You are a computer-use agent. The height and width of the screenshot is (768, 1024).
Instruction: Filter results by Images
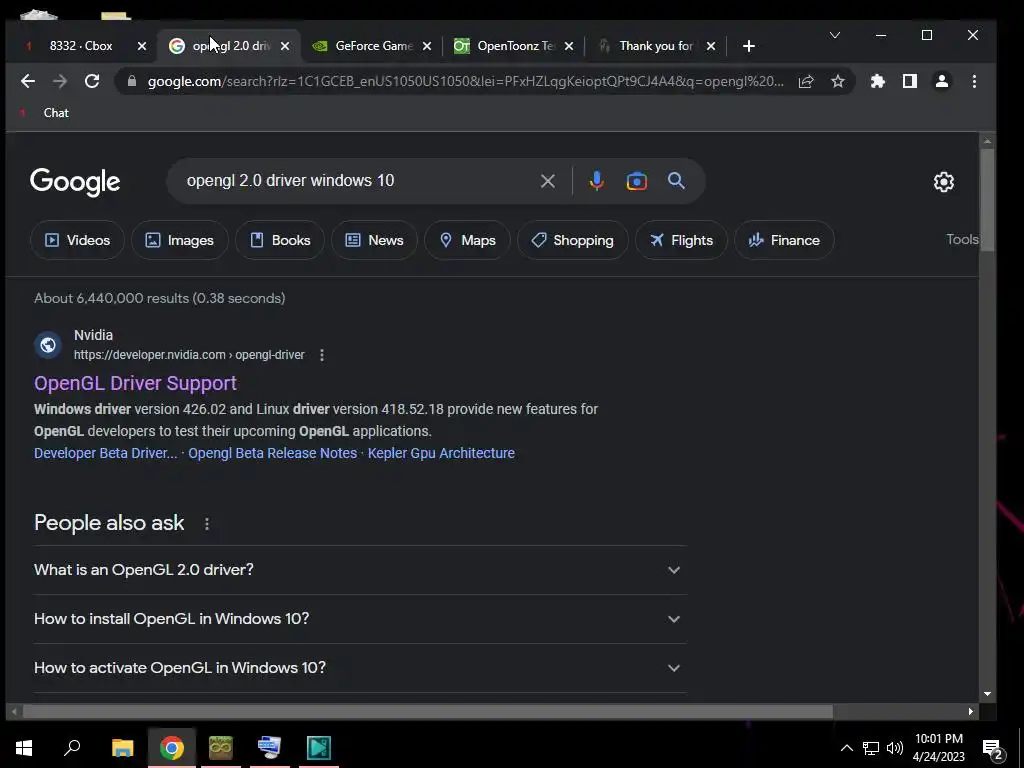(x=180, y=240)
